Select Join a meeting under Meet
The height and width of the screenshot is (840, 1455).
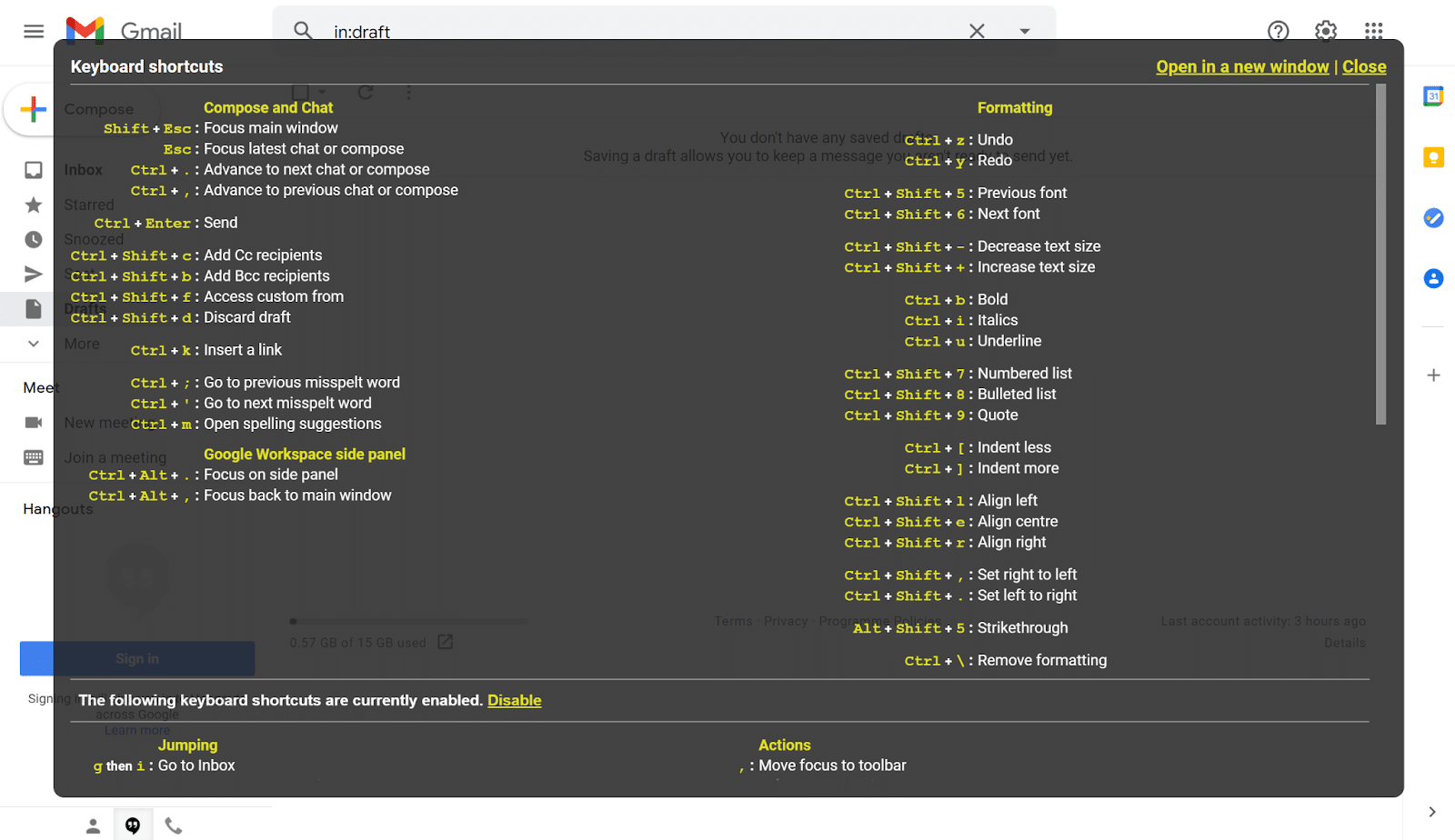coord(114,456)
